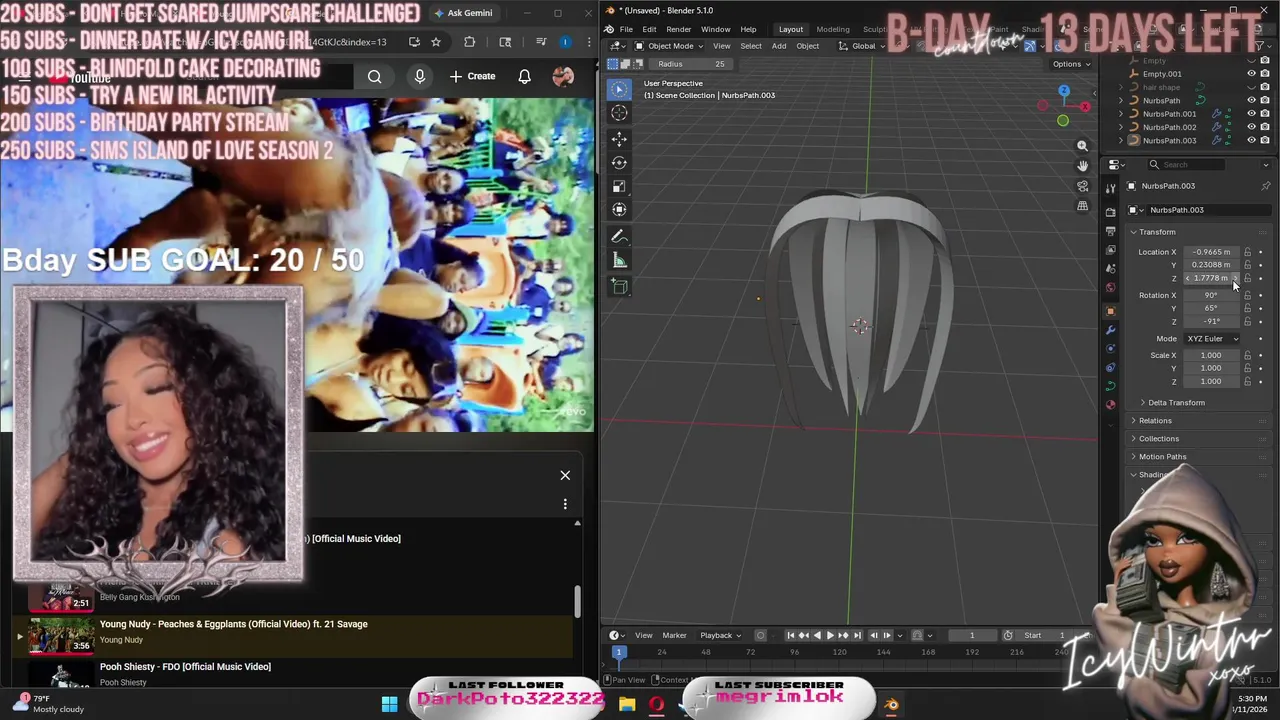Select the Rotate tool
The height and width of the screenshot is (720, 1280).
pyautogui.click(x=619, y=162)
